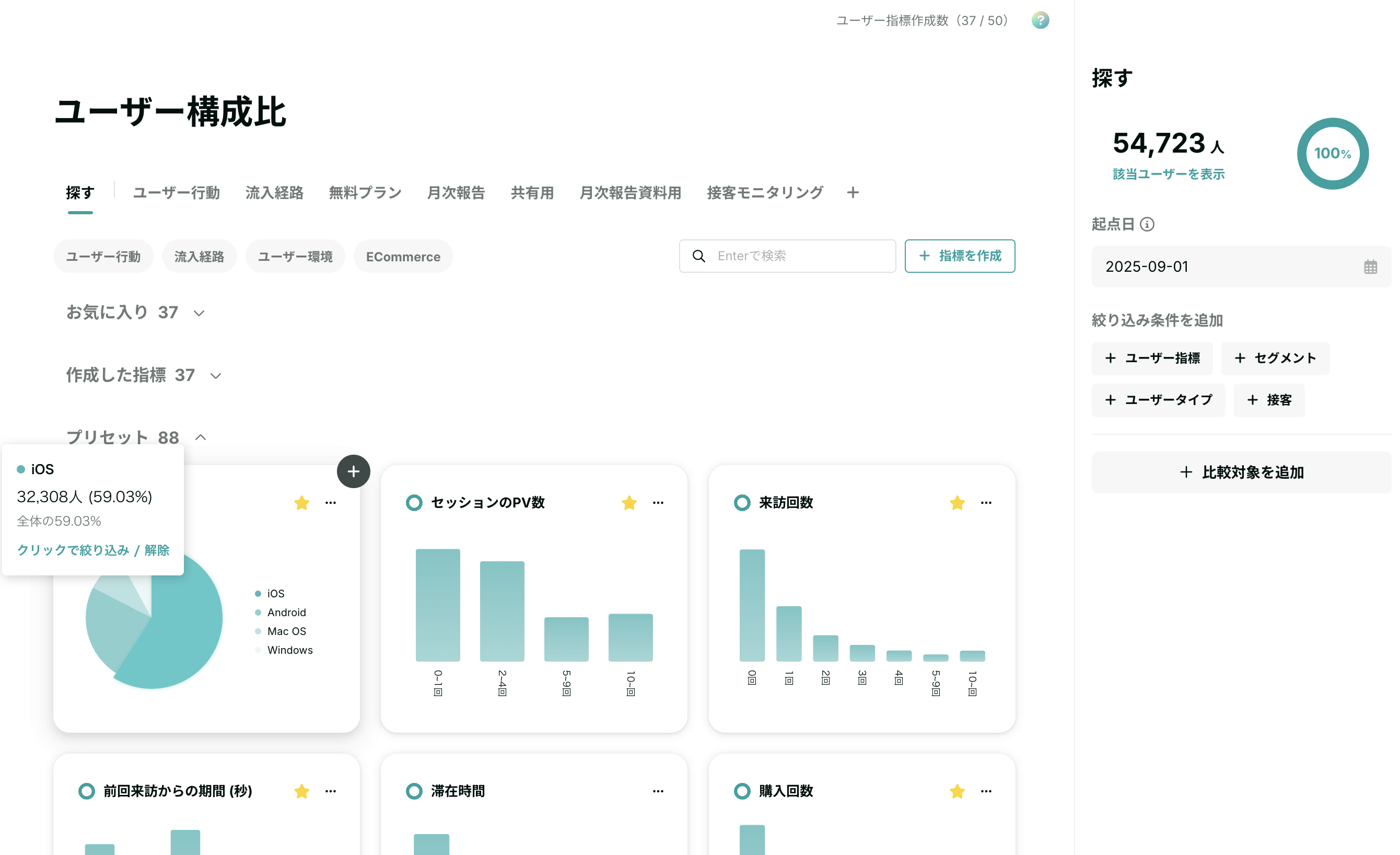Filter by 流入経路 chip

click(x=199, y=257)
